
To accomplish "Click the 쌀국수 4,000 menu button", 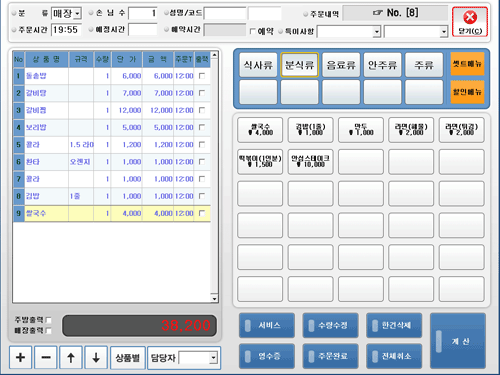I will pos(260,130).
